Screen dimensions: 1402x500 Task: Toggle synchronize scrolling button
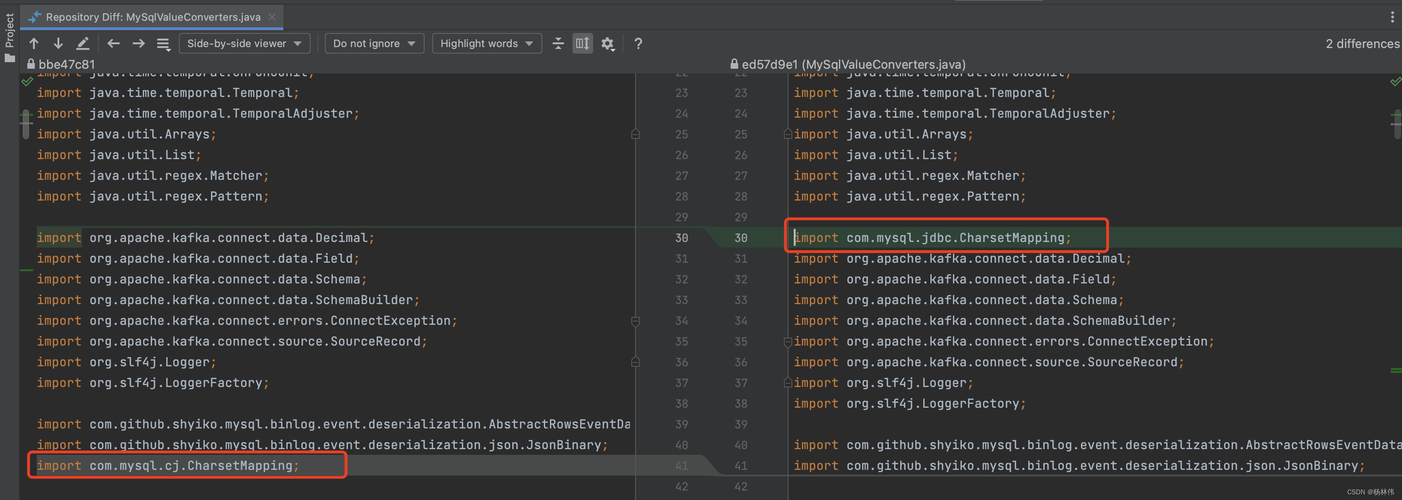point(583,44)
